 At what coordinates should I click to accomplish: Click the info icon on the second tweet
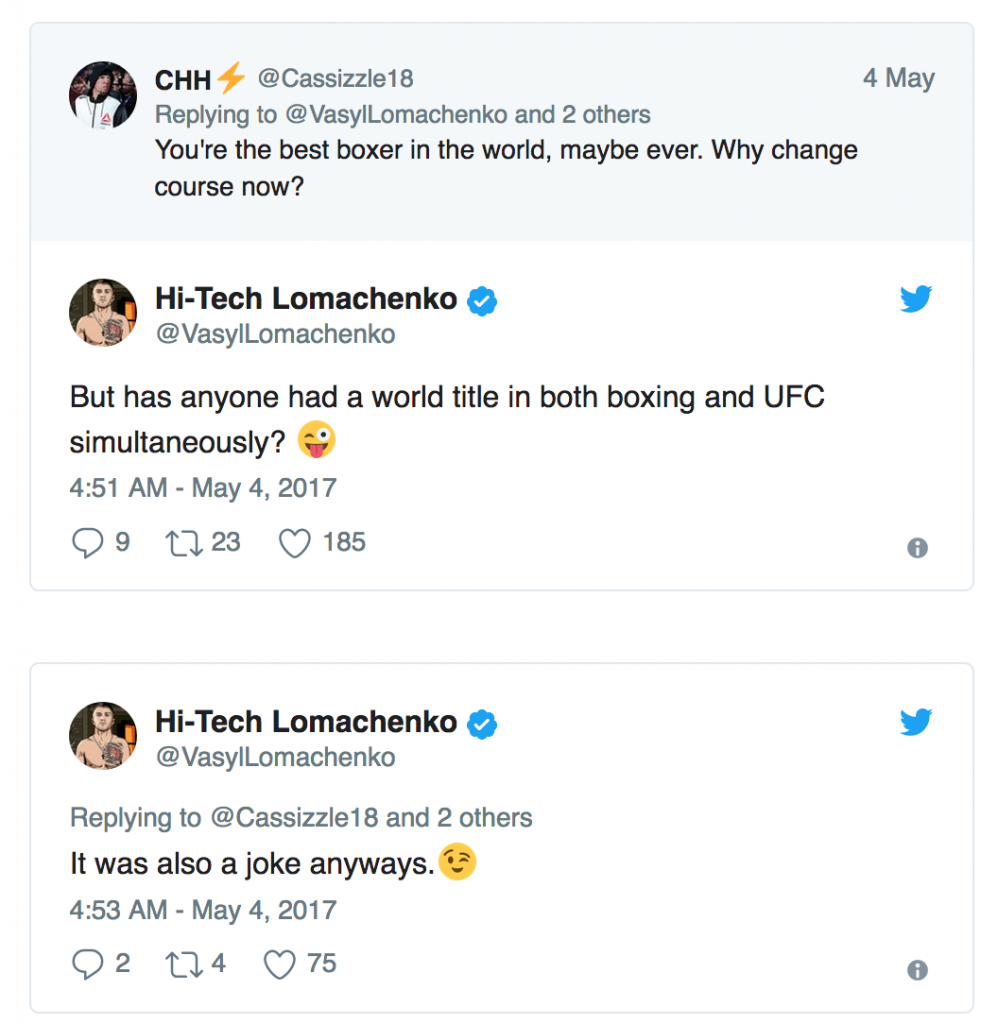point(916,969)
